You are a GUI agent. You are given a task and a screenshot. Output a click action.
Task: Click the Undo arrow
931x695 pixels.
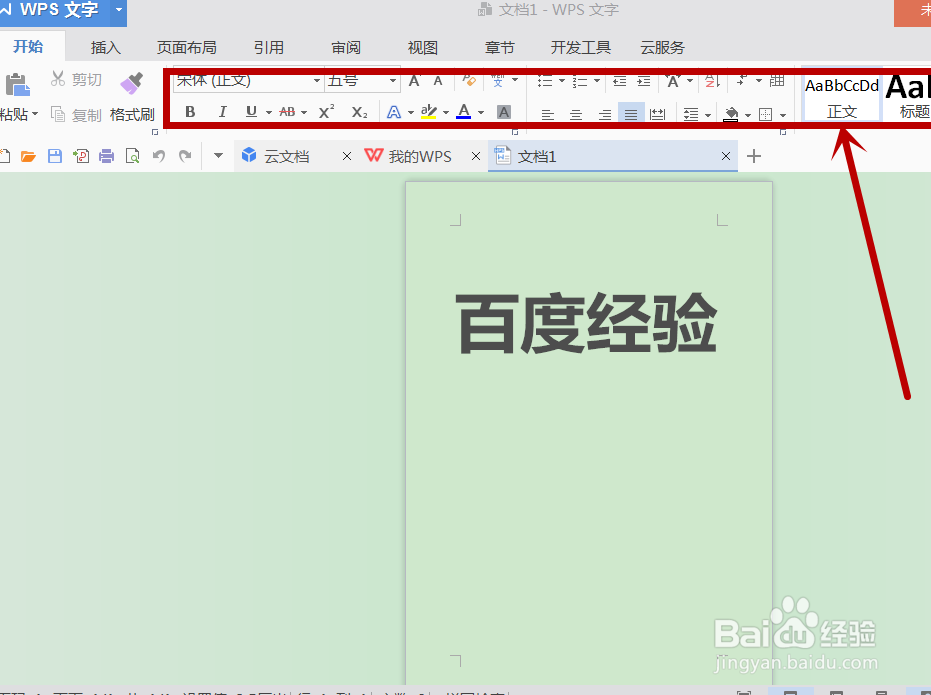[x=159, y=156]
